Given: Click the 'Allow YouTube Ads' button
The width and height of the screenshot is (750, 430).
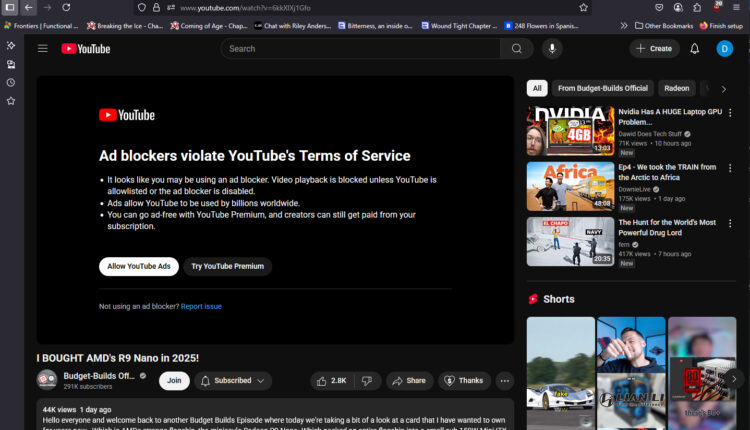Looking at the screenshot, I should (139, 266).
